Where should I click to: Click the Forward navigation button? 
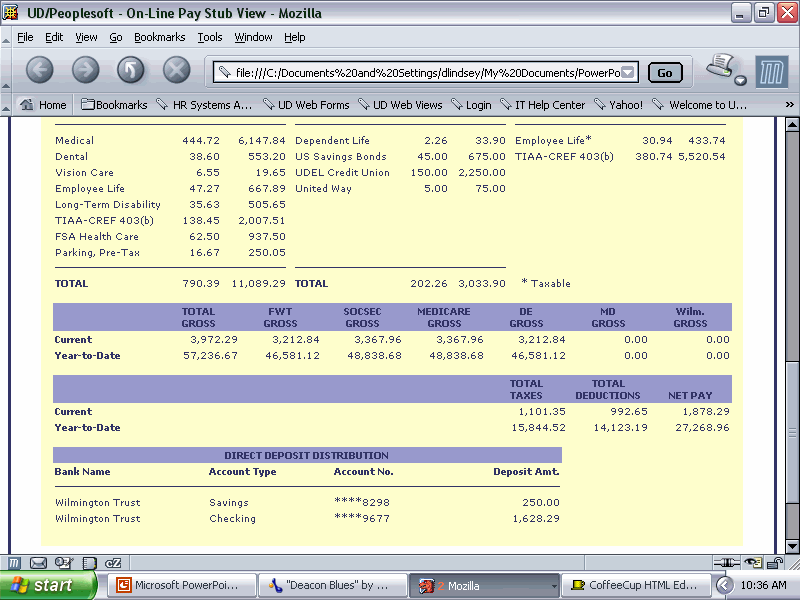85,69
